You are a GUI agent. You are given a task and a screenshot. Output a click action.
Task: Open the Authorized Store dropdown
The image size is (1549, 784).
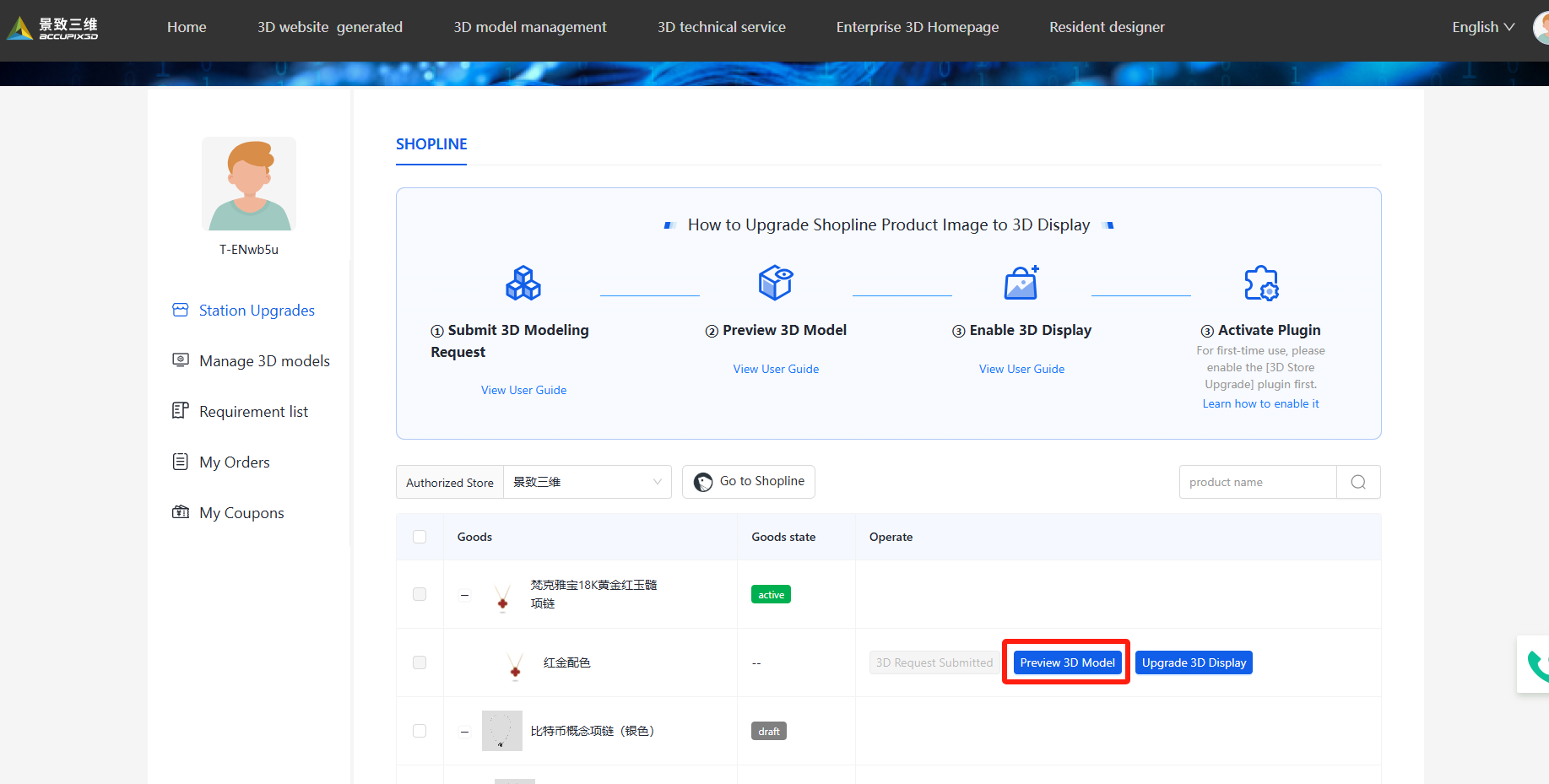tap(587, 482)
